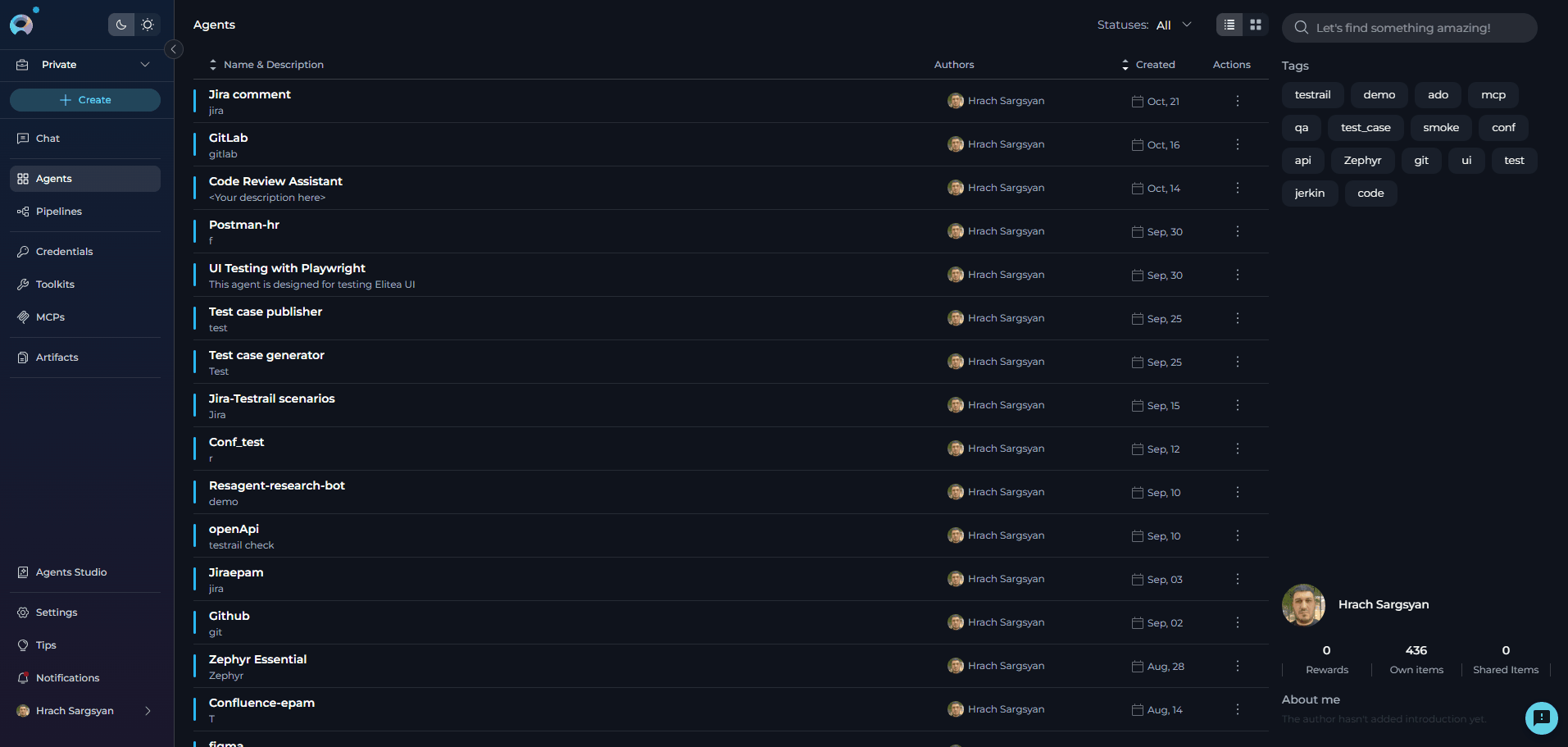Open Settings gear in sidebar
This screenshot has height=747, width=1568.
click(85, 613)
